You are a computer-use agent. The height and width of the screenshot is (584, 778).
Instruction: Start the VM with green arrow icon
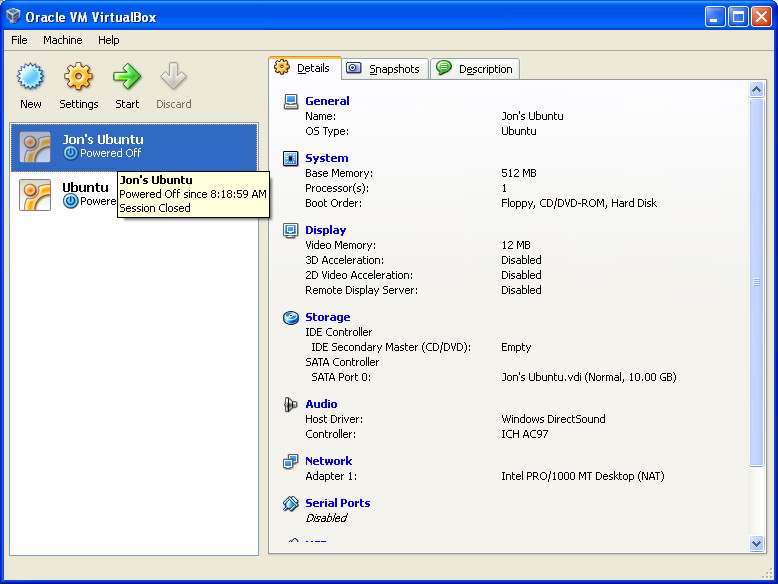(x=127, y=76)
